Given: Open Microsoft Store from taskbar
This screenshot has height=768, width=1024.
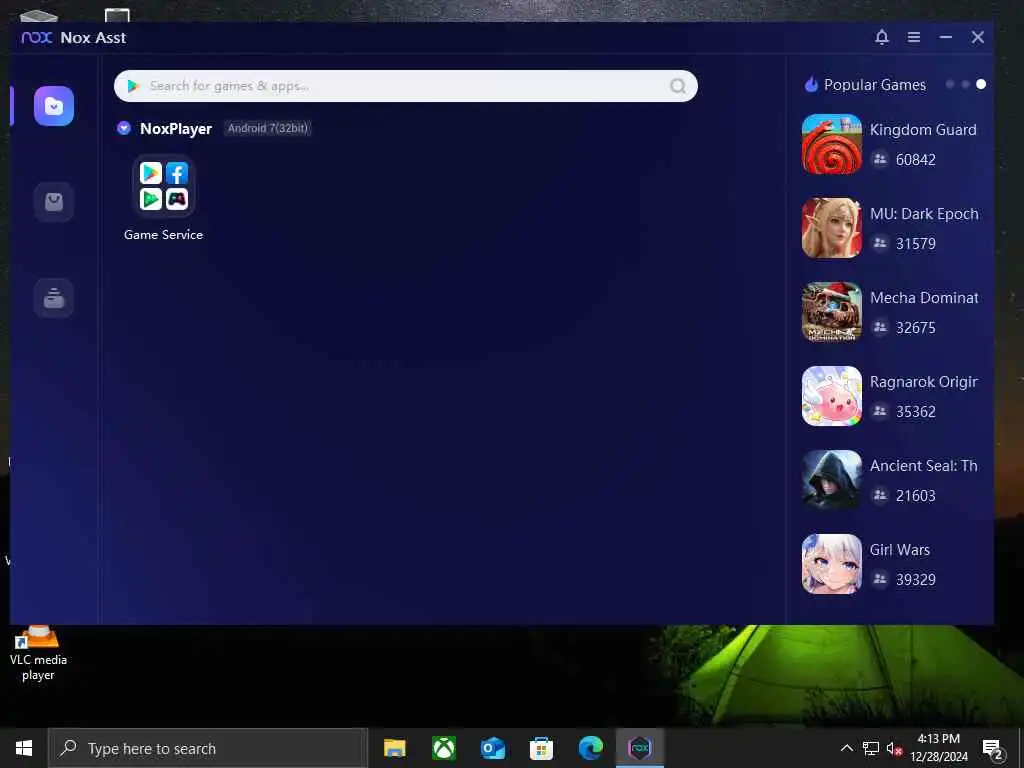Looking at the screenshot, I should click(541, 748).
